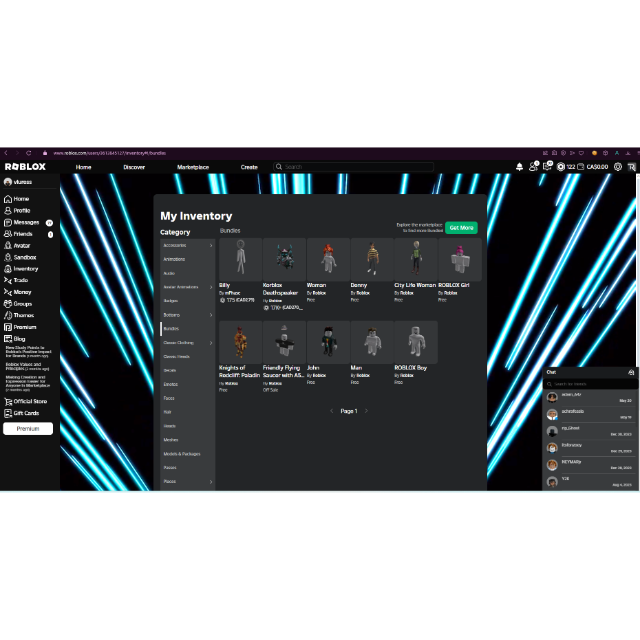This screenshot has height=640, width=640.
Task: Open the Korblox Deathspeaker bundle thumbnail
Action: click(x=284, y=259)
